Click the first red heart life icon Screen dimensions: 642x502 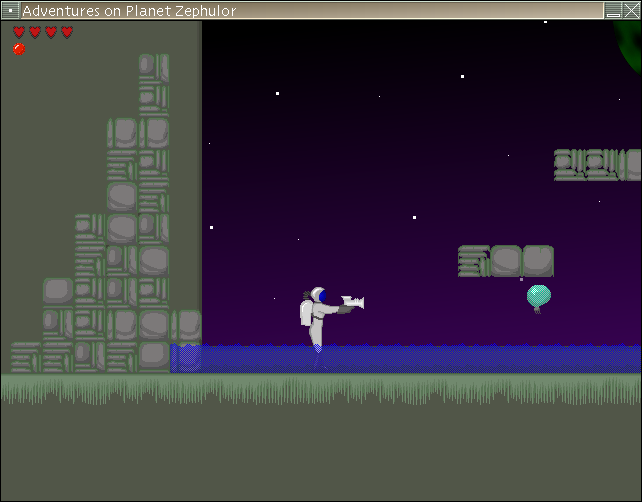(19, 32)
